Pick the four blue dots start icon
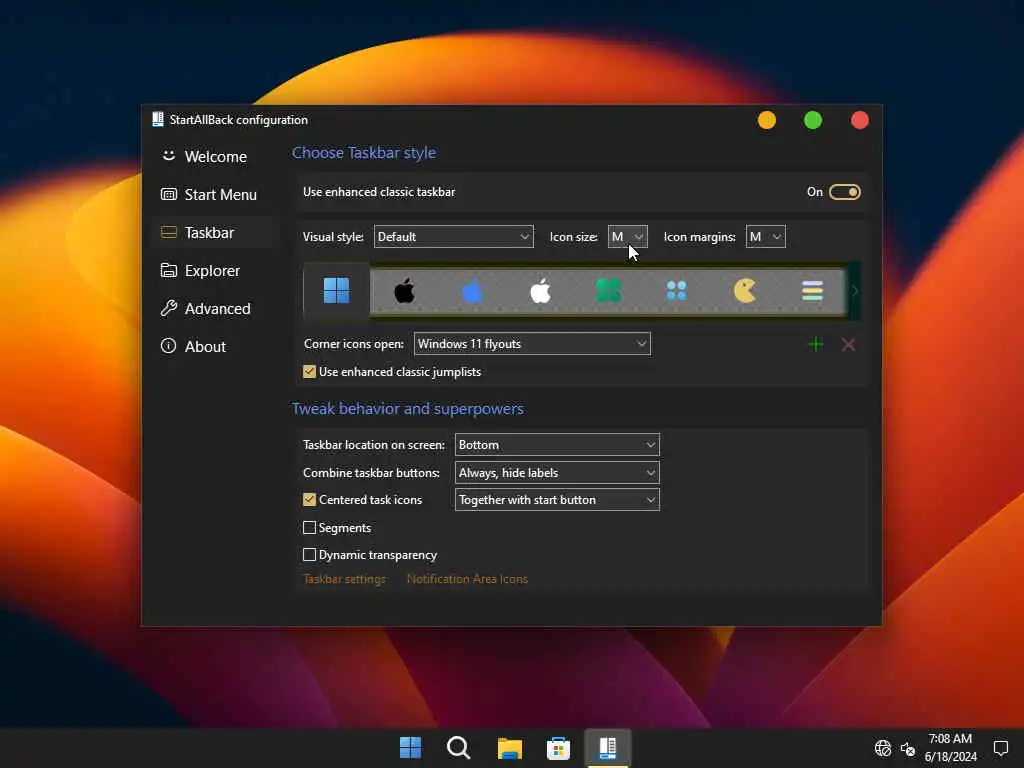The width and height of the screenshot is (1024, 768). [x=676, y=291]
